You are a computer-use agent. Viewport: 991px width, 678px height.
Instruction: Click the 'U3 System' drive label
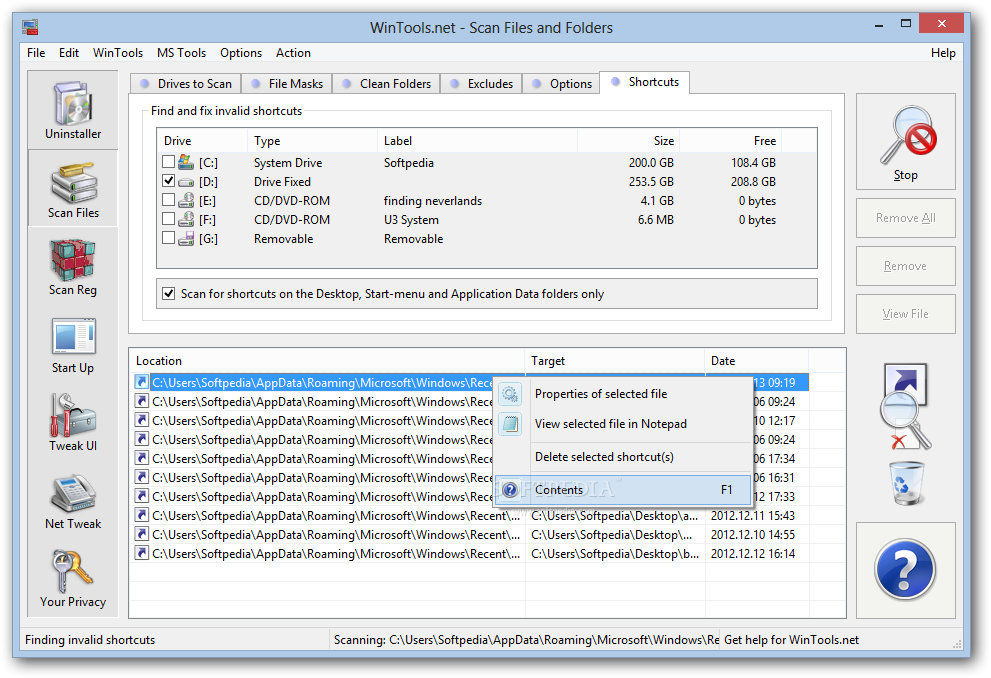411,220
